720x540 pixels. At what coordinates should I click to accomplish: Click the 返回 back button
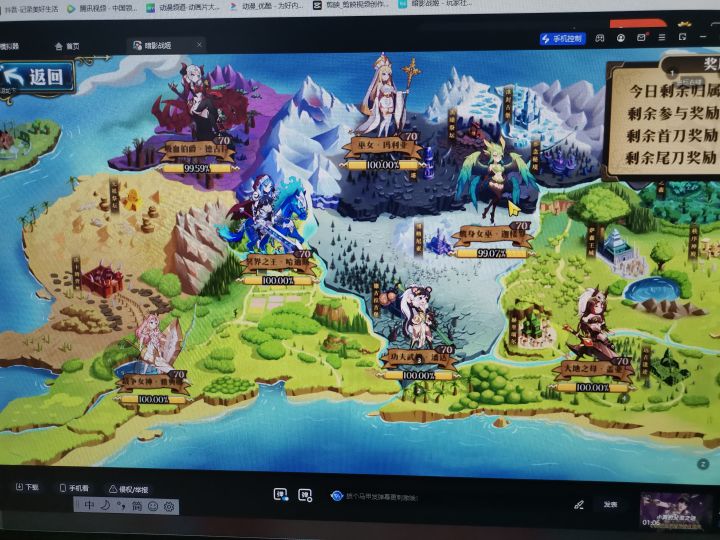(38, 77)
